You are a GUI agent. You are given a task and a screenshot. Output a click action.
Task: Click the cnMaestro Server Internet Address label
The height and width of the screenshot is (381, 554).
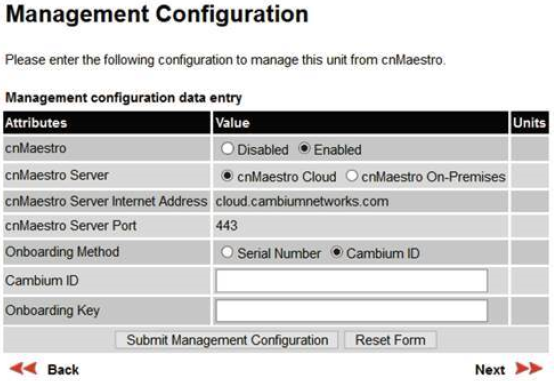pyautogui.click(x=106, y=201)
